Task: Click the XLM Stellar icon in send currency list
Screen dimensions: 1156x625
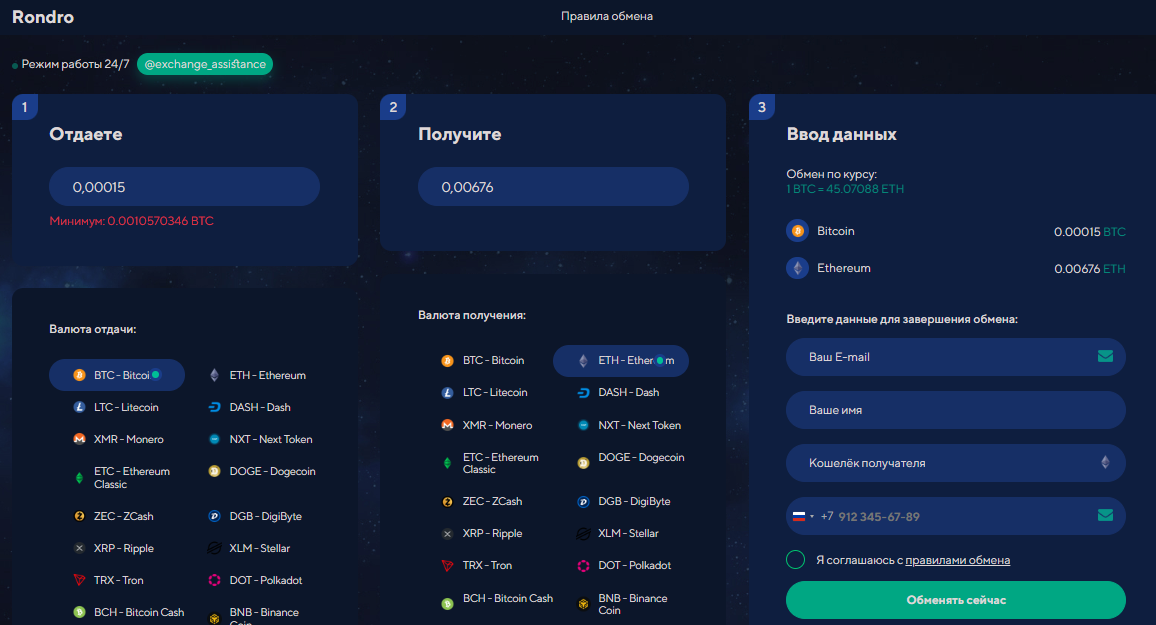Action: coord(215,548)
